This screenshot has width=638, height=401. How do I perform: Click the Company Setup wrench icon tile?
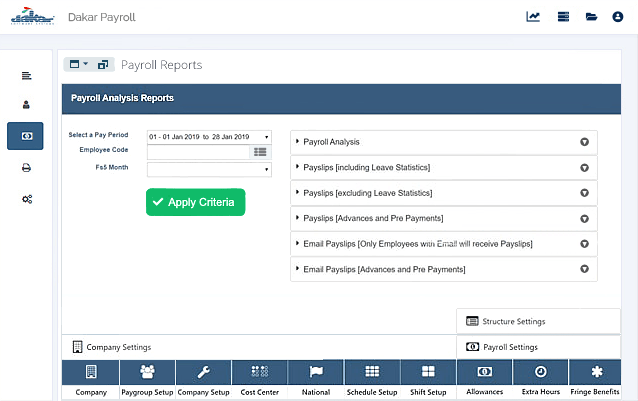203,372
